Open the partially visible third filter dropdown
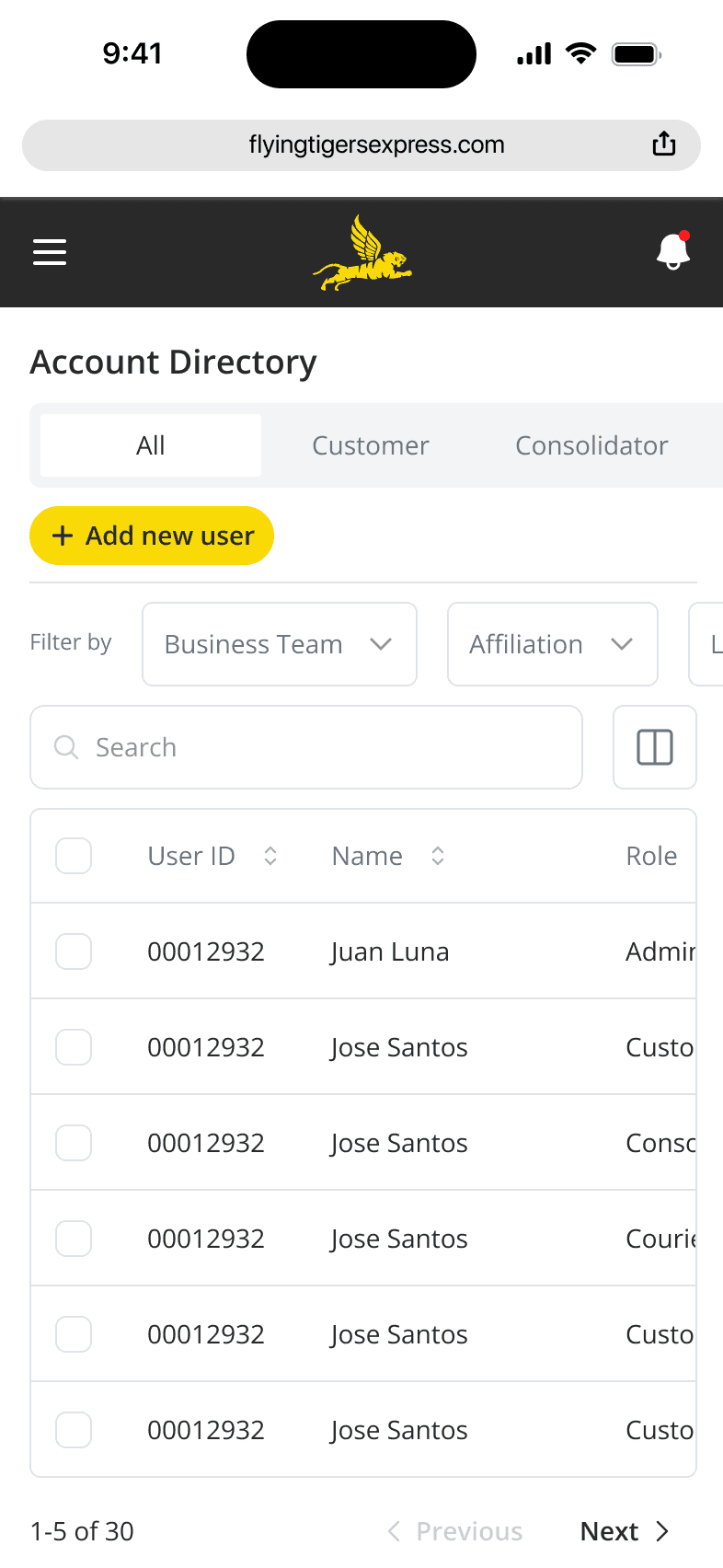This screenshot has width=723, height=1568. pyautogui.click(x=706, y=644)
